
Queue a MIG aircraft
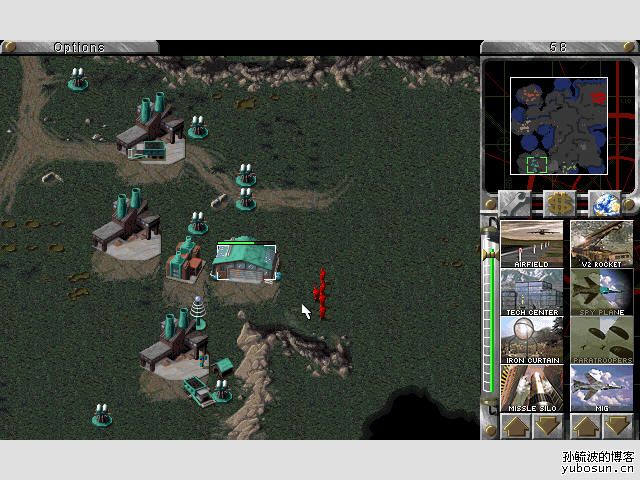tap(602, 389)
